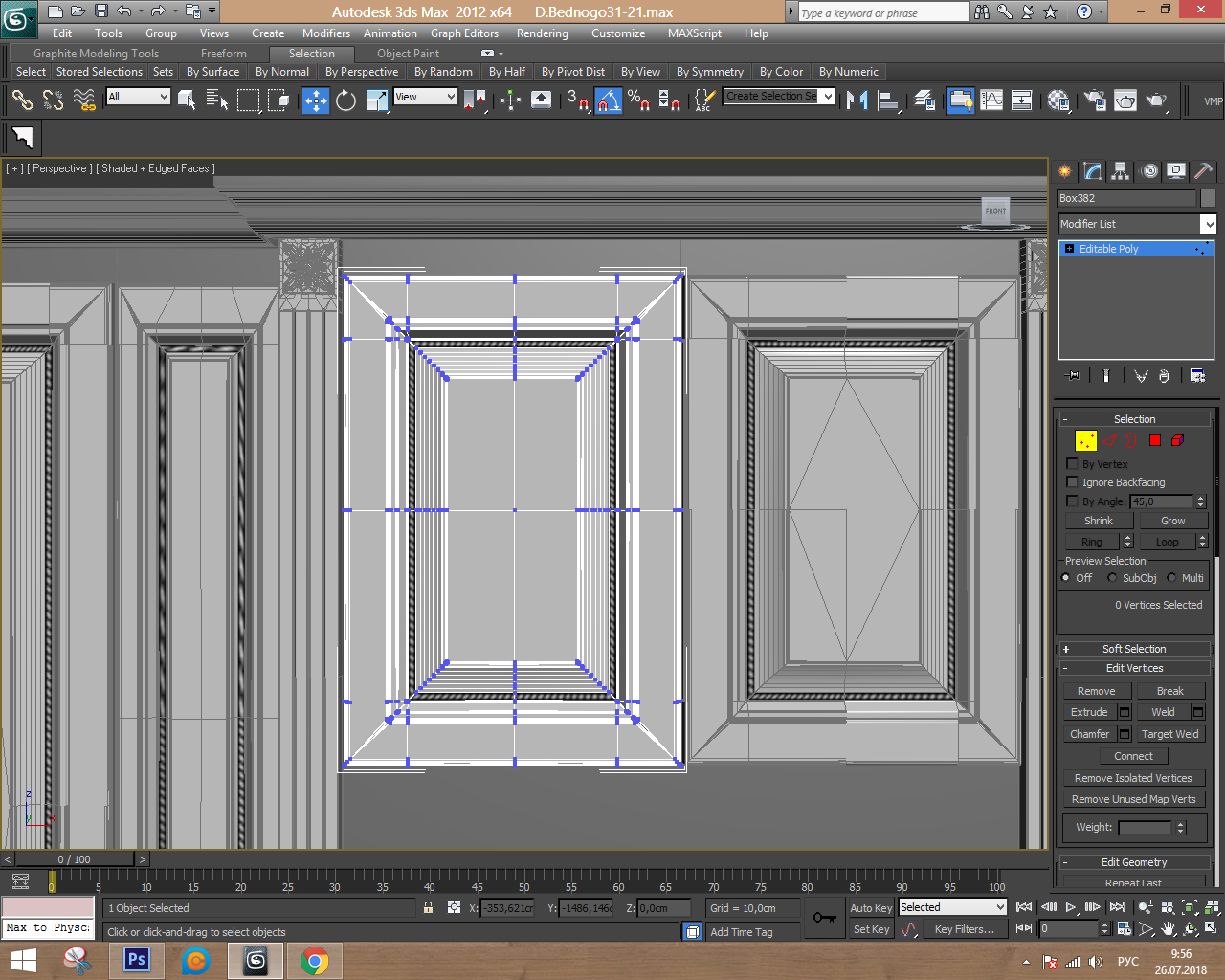1225x980 pixels.
Task: Open the Hierarchy command panel tab
Action: click(1120, 171)
